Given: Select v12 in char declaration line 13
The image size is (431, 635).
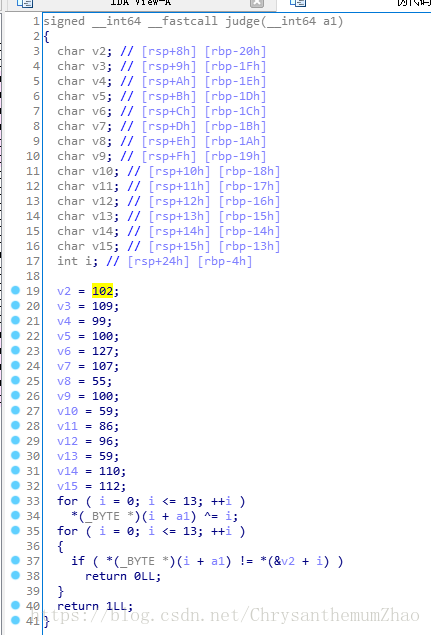Looking at the screenshot, I should click(102, 201).
